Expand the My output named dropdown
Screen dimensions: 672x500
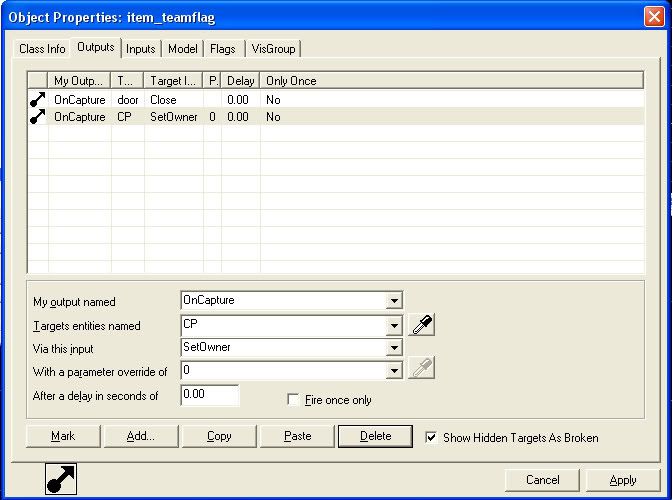click(394, 300)
